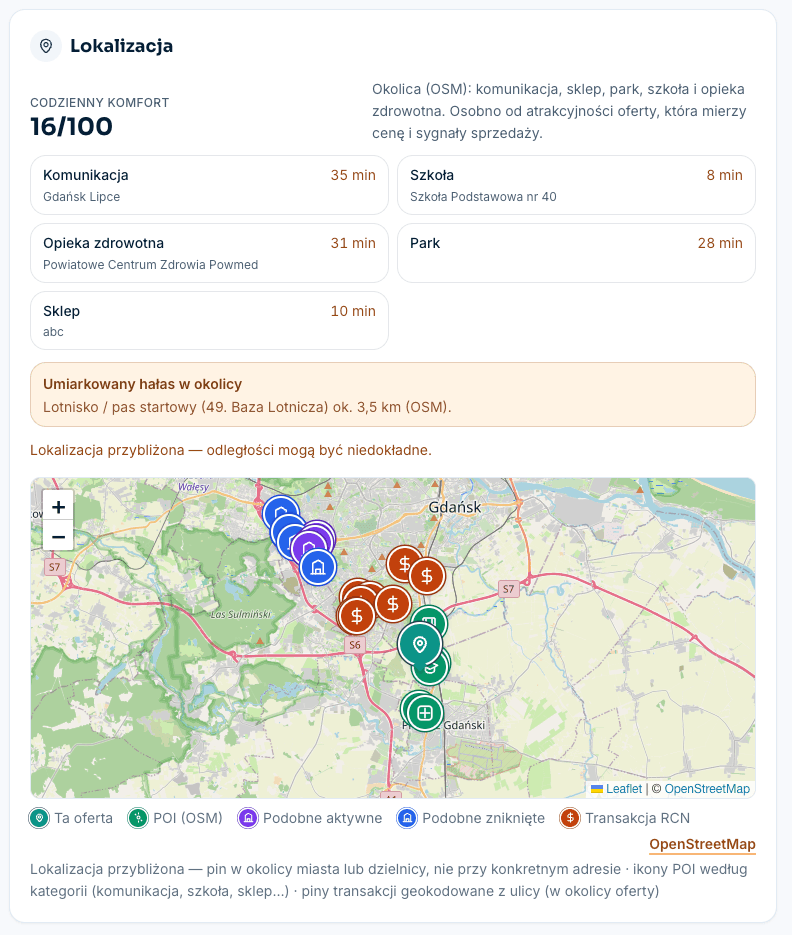Click the S6 road sign on map
This screenshot has height=935, width=792.
tap(355, 645)
